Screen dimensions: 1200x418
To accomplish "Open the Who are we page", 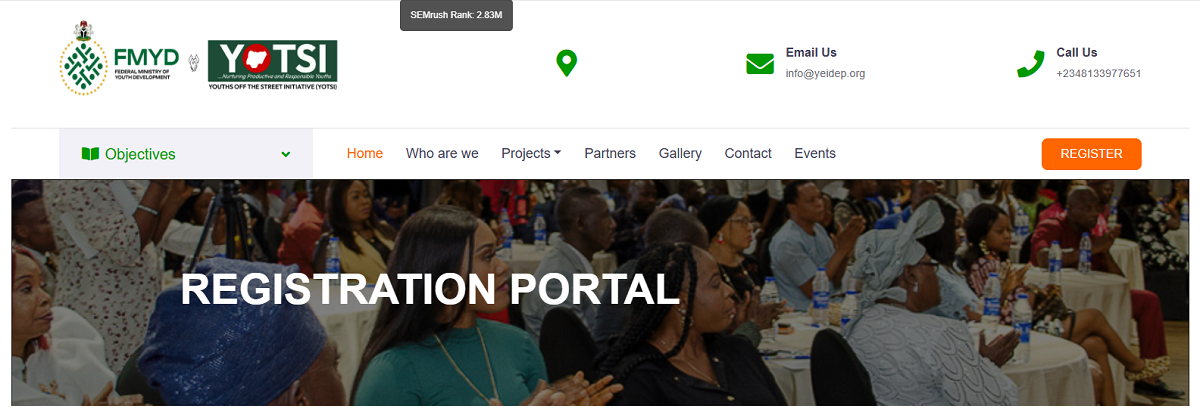I will coord(442,153).
